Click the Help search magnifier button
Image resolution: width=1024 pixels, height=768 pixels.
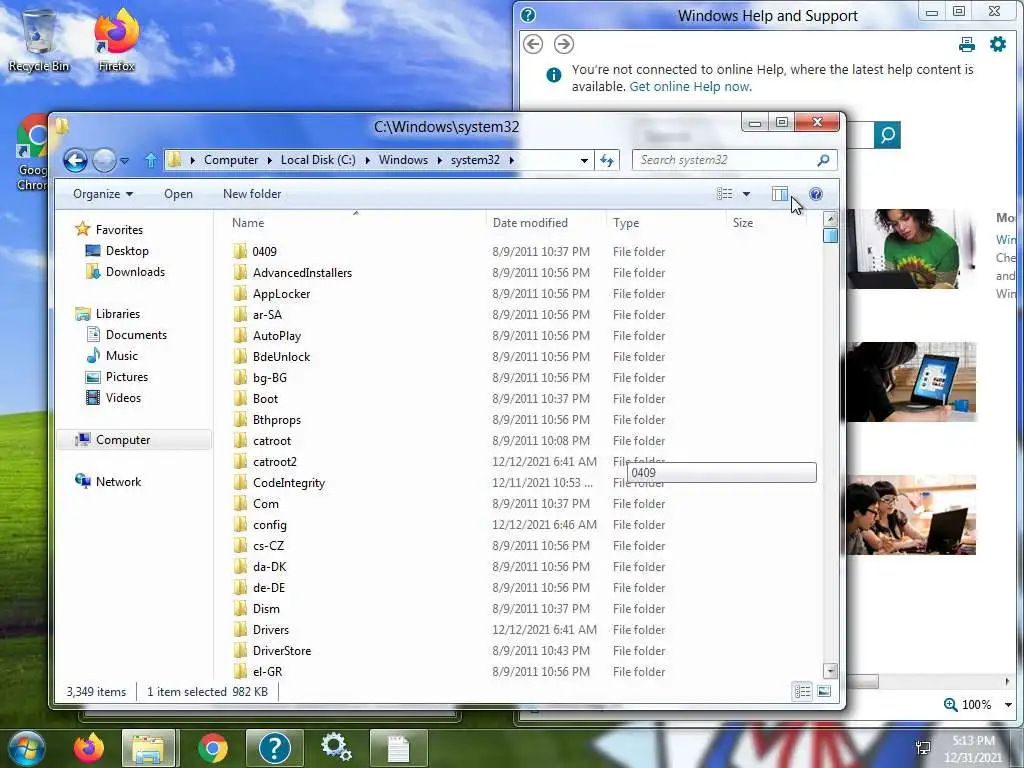pyautogui.click(x=888, y=135)
